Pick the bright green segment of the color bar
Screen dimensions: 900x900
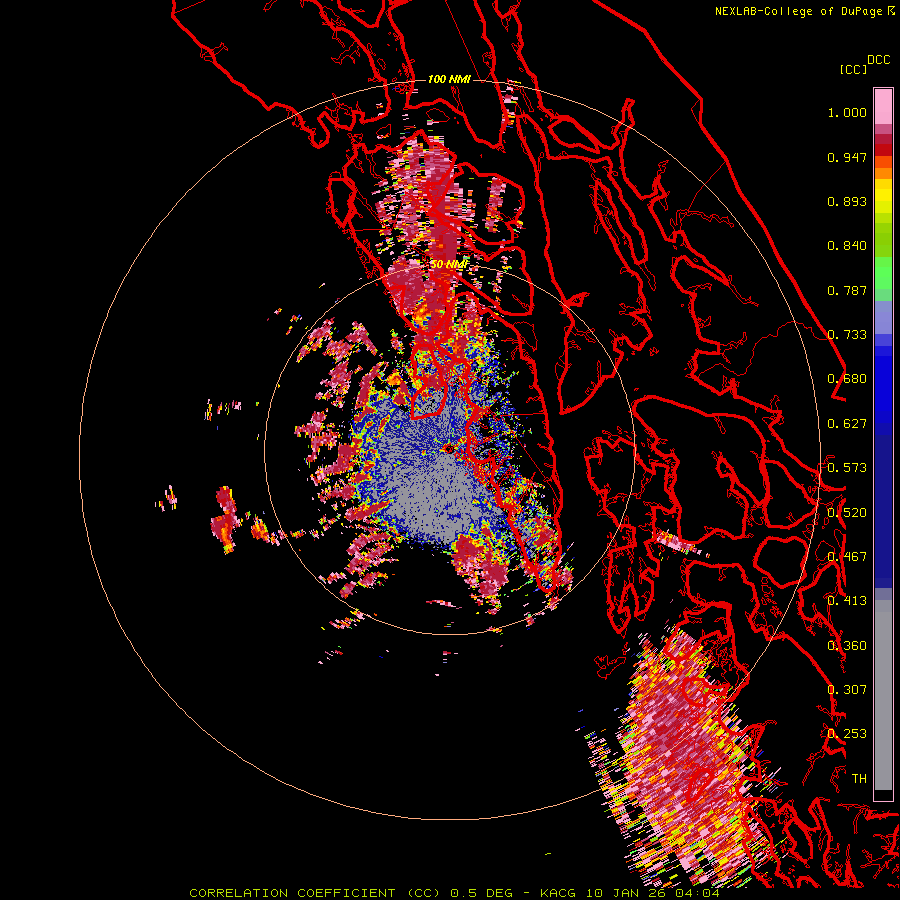(x=883, y=273)
